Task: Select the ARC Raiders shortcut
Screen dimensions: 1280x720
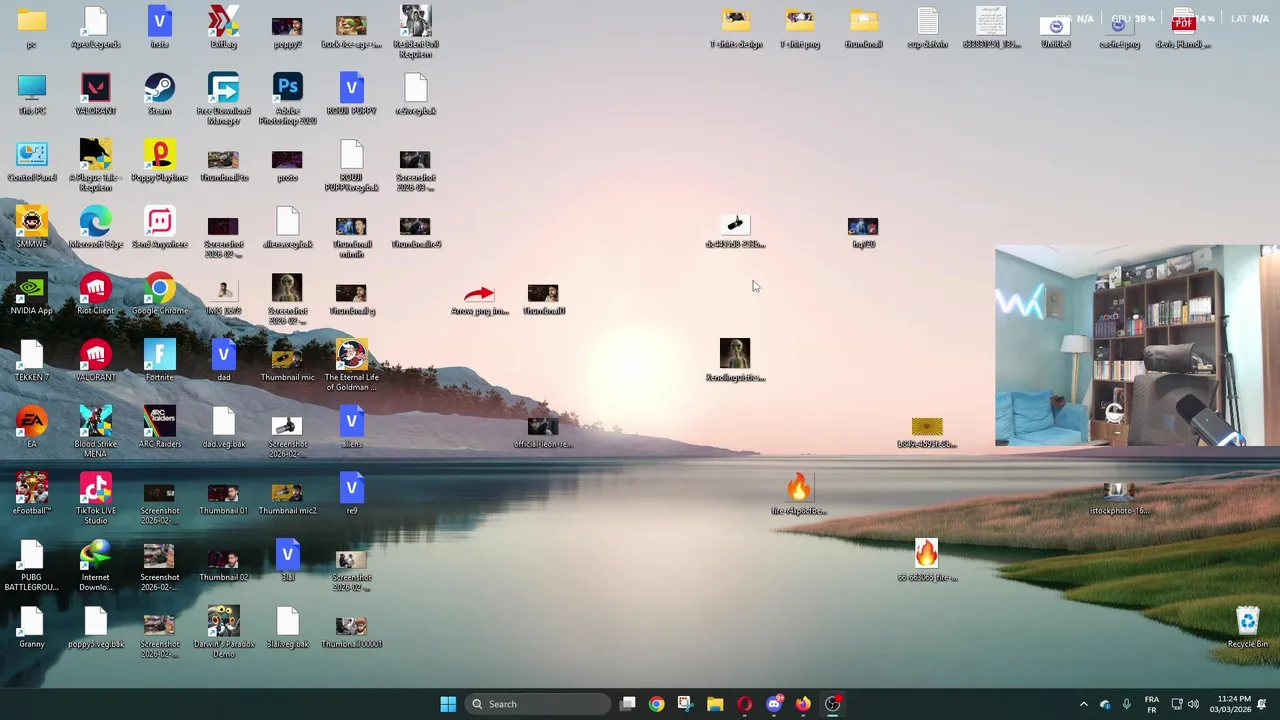Action: coord(159,428)
